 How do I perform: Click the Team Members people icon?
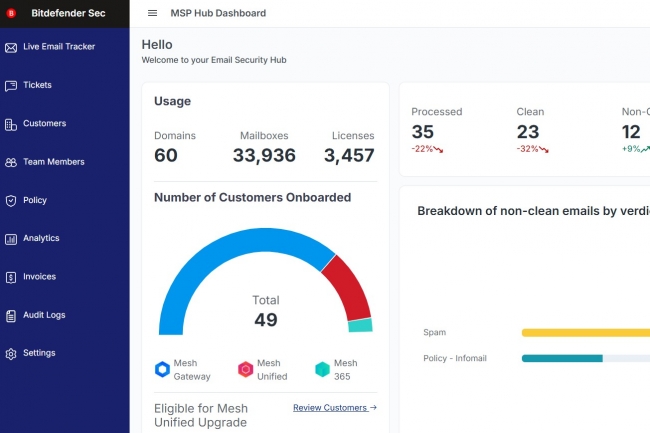coord(11,162)
